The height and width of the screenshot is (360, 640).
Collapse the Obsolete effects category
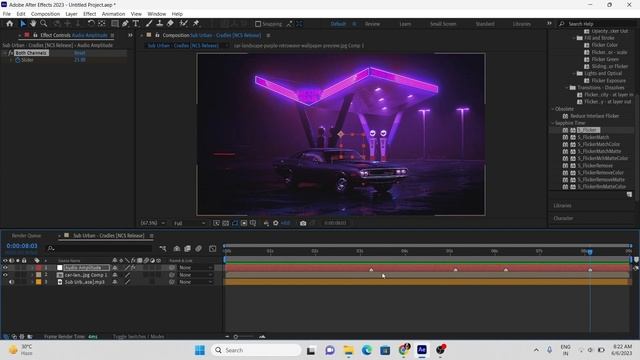click(553, 109)
